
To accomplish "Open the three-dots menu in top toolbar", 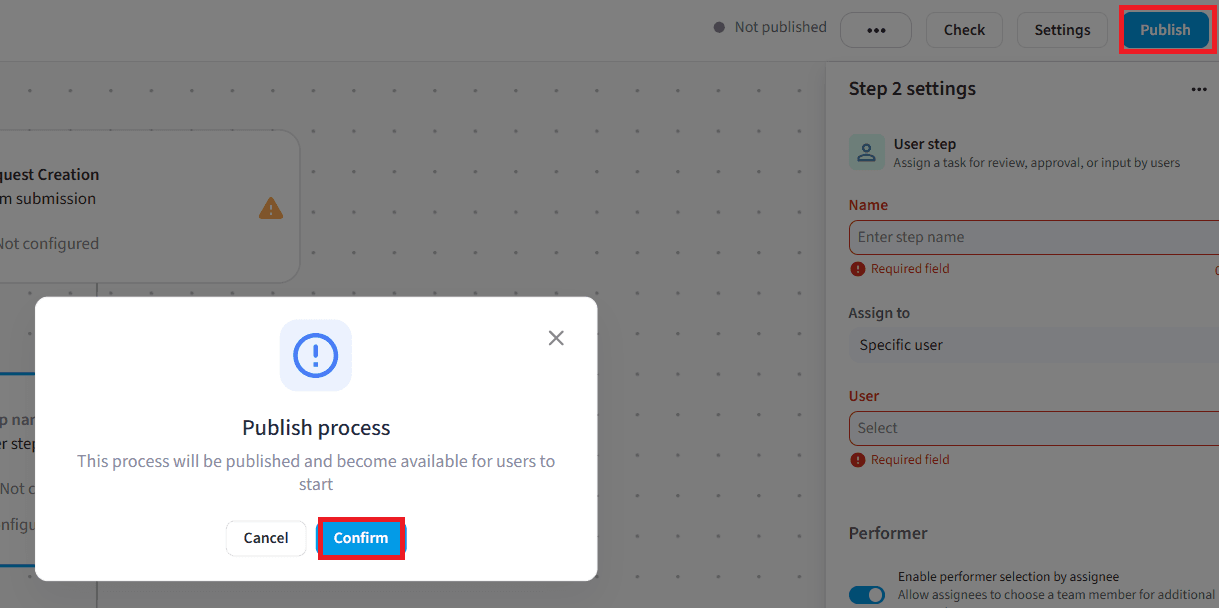I will (x=876, y=30).
